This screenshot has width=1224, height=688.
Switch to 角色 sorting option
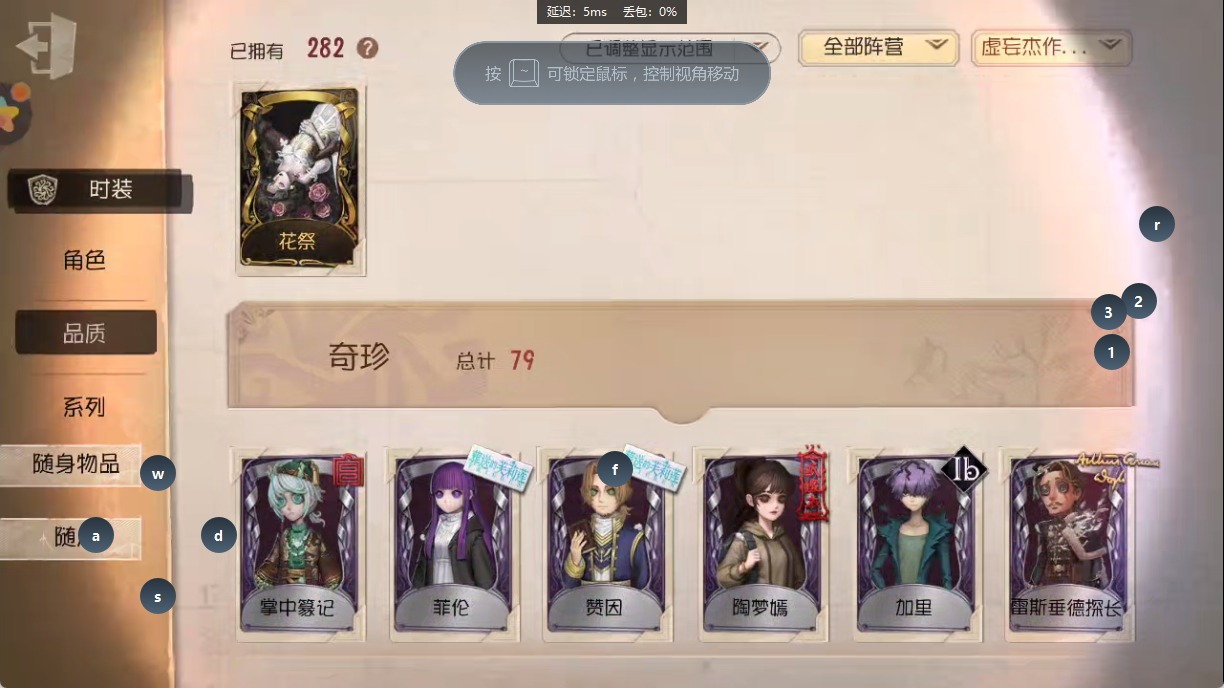(x=85, y=261)
